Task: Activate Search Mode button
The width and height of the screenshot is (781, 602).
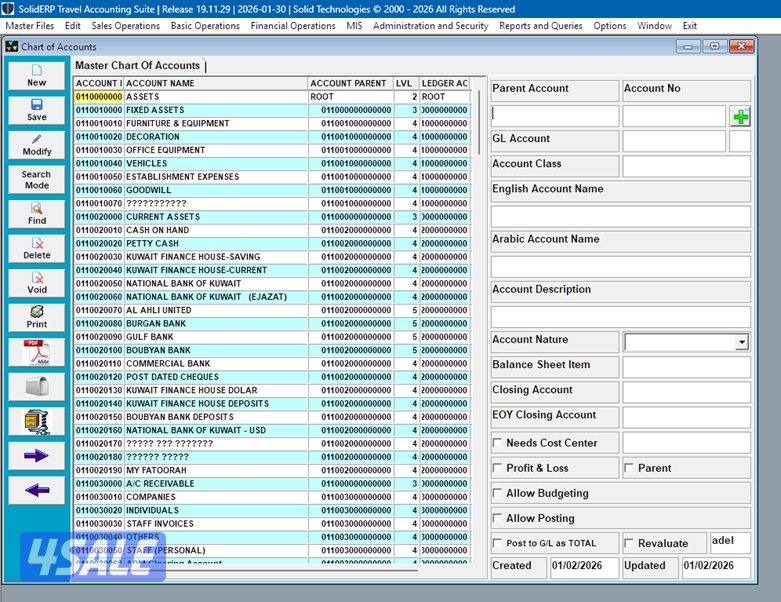Action: (36, 179)
